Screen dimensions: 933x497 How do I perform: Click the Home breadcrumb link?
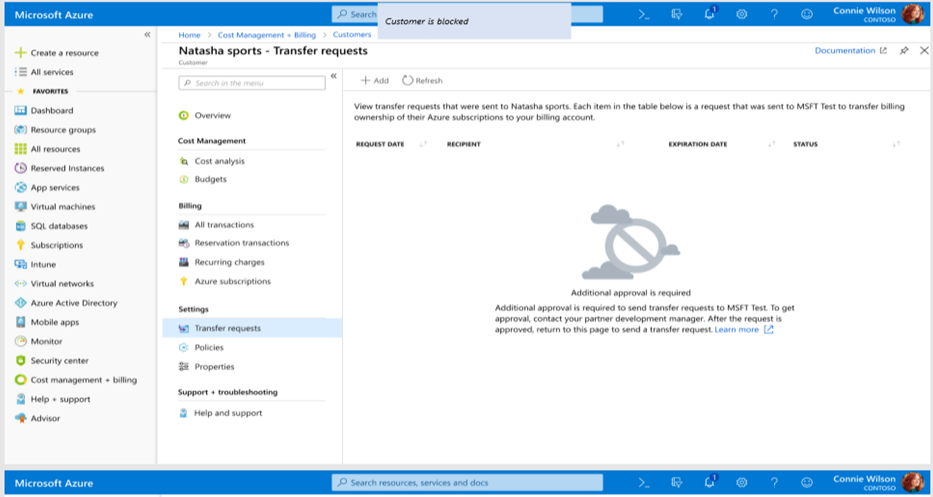tap(190, 35)
